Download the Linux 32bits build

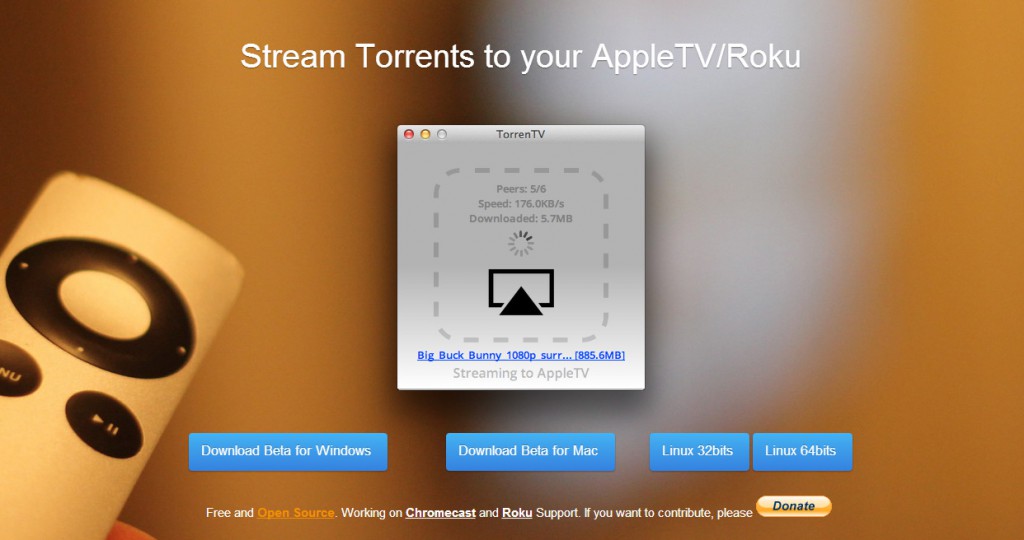click(x=699, y=451)
